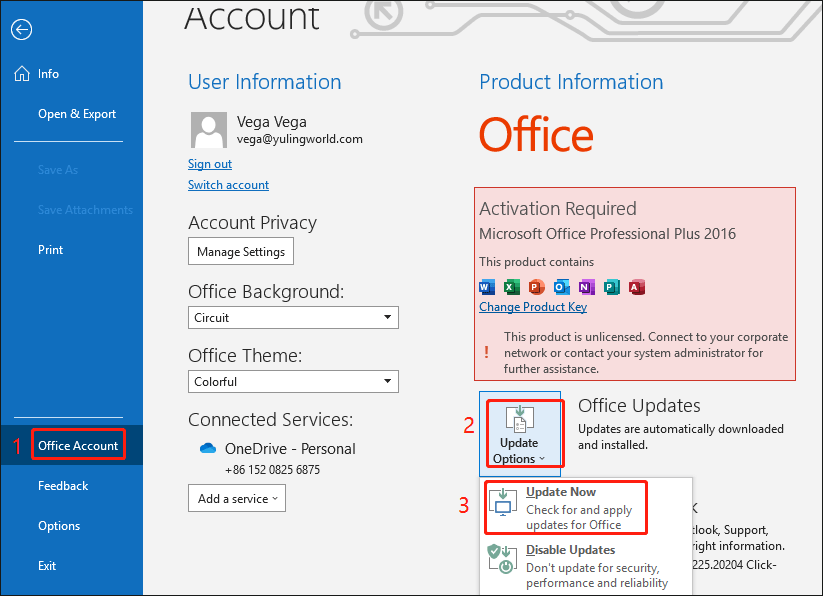Click Exit in the sidebar
This screenshot has width=823, height=596.
click(47, 566)
